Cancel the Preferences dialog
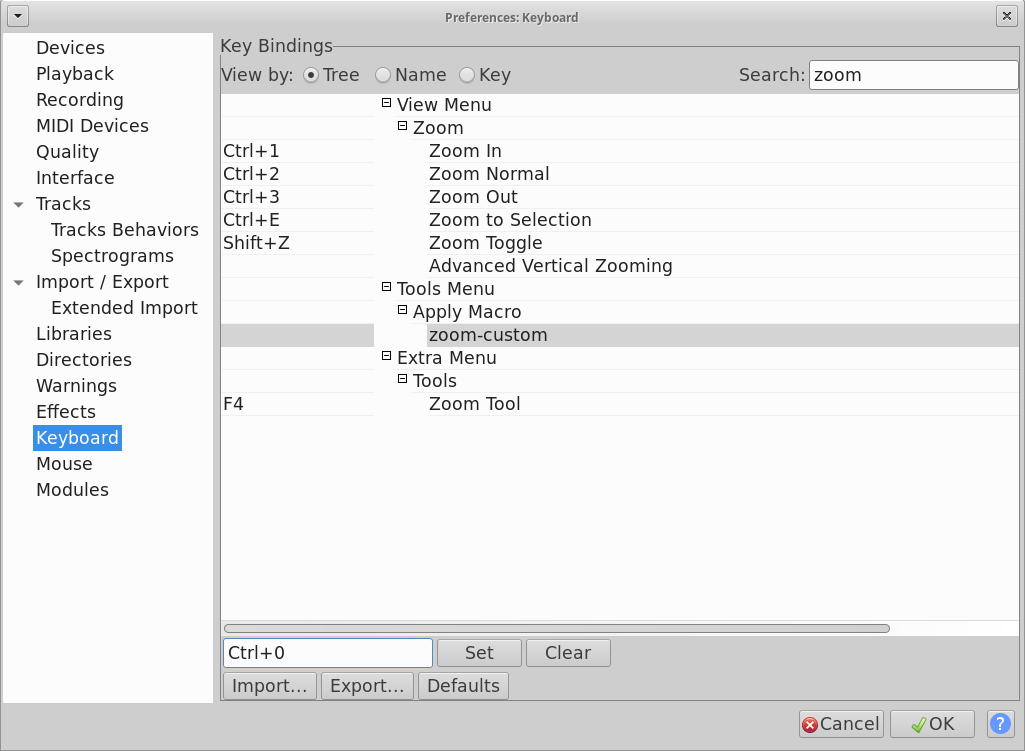This screenshot has height=751, width=1025. [x=841, y=724]
